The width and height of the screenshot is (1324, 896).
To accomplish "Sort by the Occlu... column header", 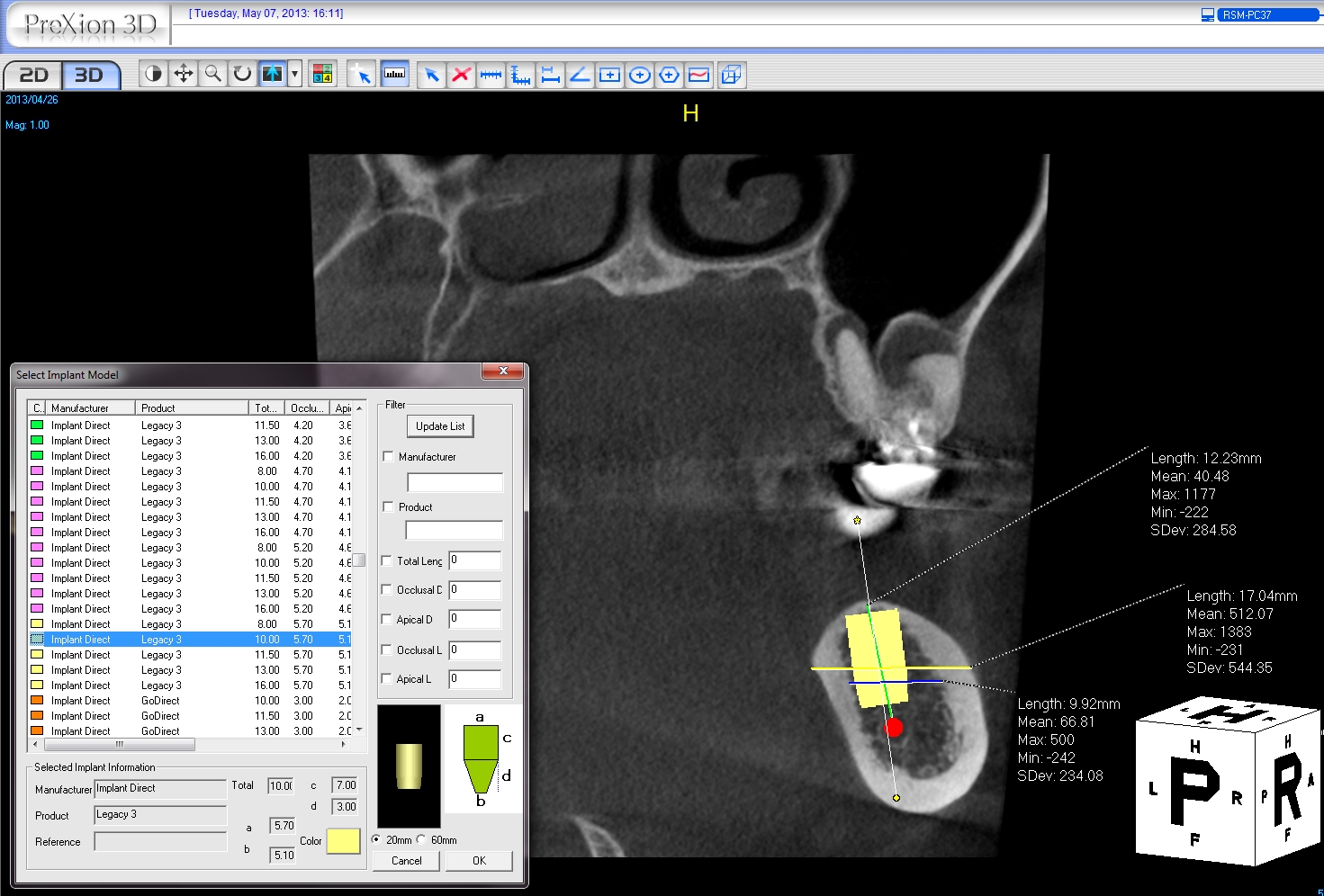I will click(x=307, y=408).
